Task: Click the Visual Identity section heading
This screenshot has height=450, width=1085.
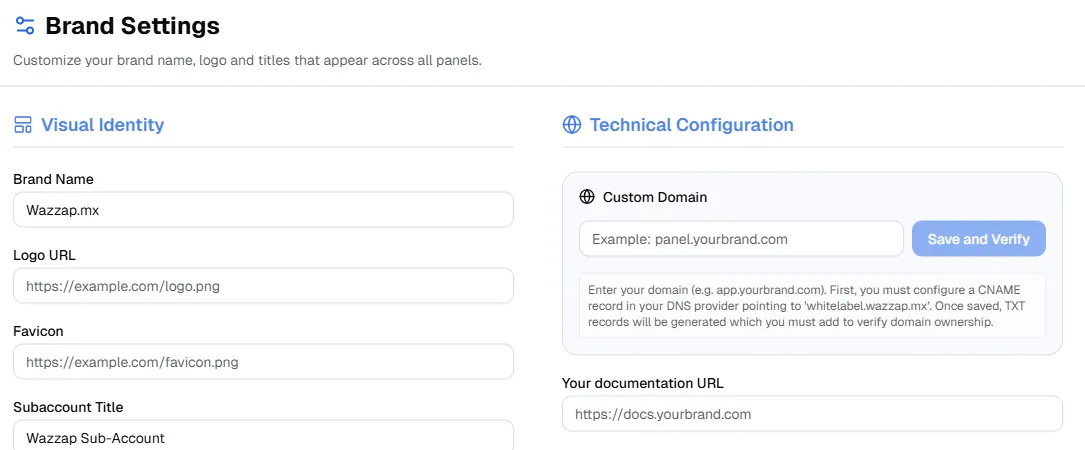Action: click(102, 125)
